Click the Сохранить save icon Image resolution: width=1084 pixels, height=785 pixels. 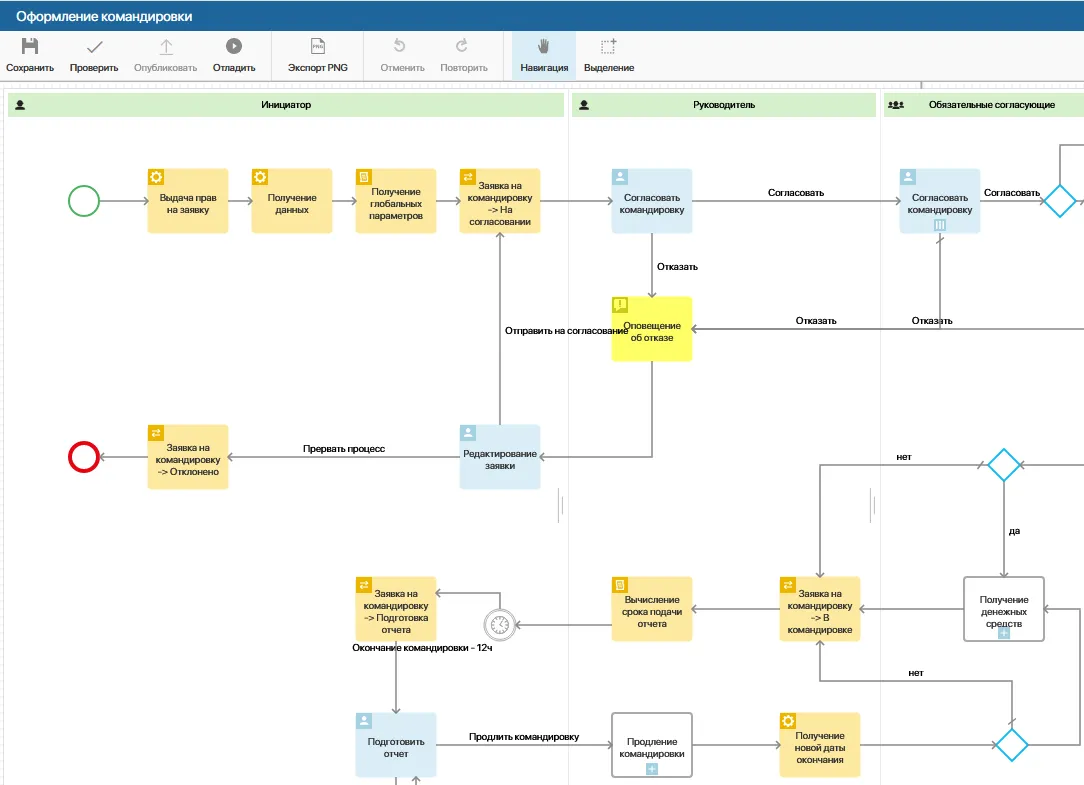tap(30, 47)
